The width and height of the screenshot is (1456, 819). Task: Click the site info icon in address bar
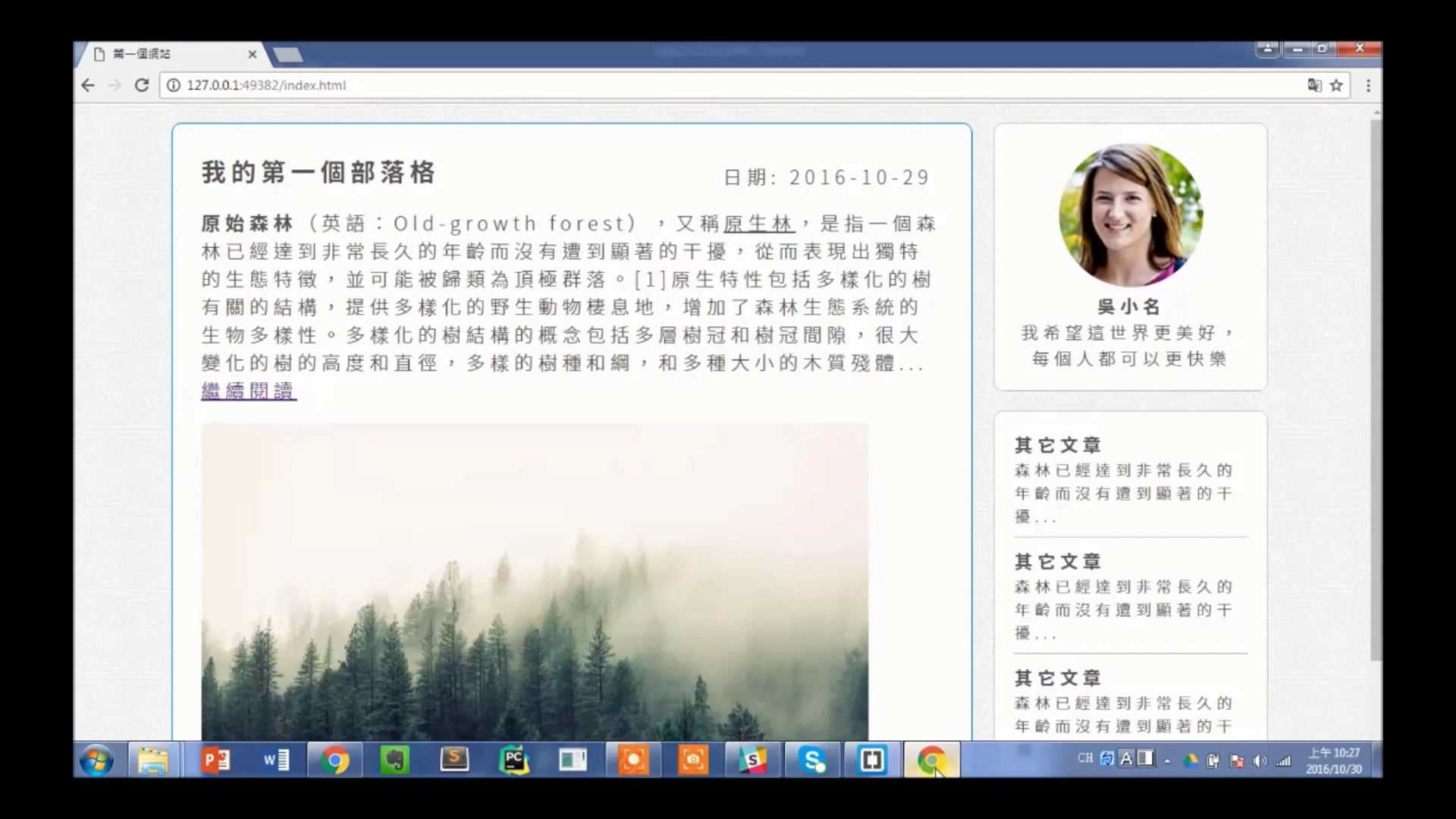[174, 85]
